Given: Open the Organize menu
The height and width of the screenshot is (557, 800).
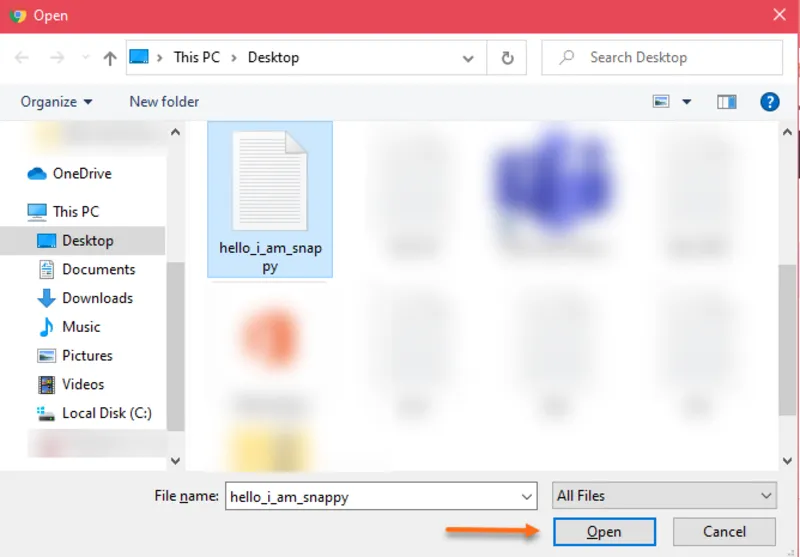Looking at the screenshot, I should [57, 102].
